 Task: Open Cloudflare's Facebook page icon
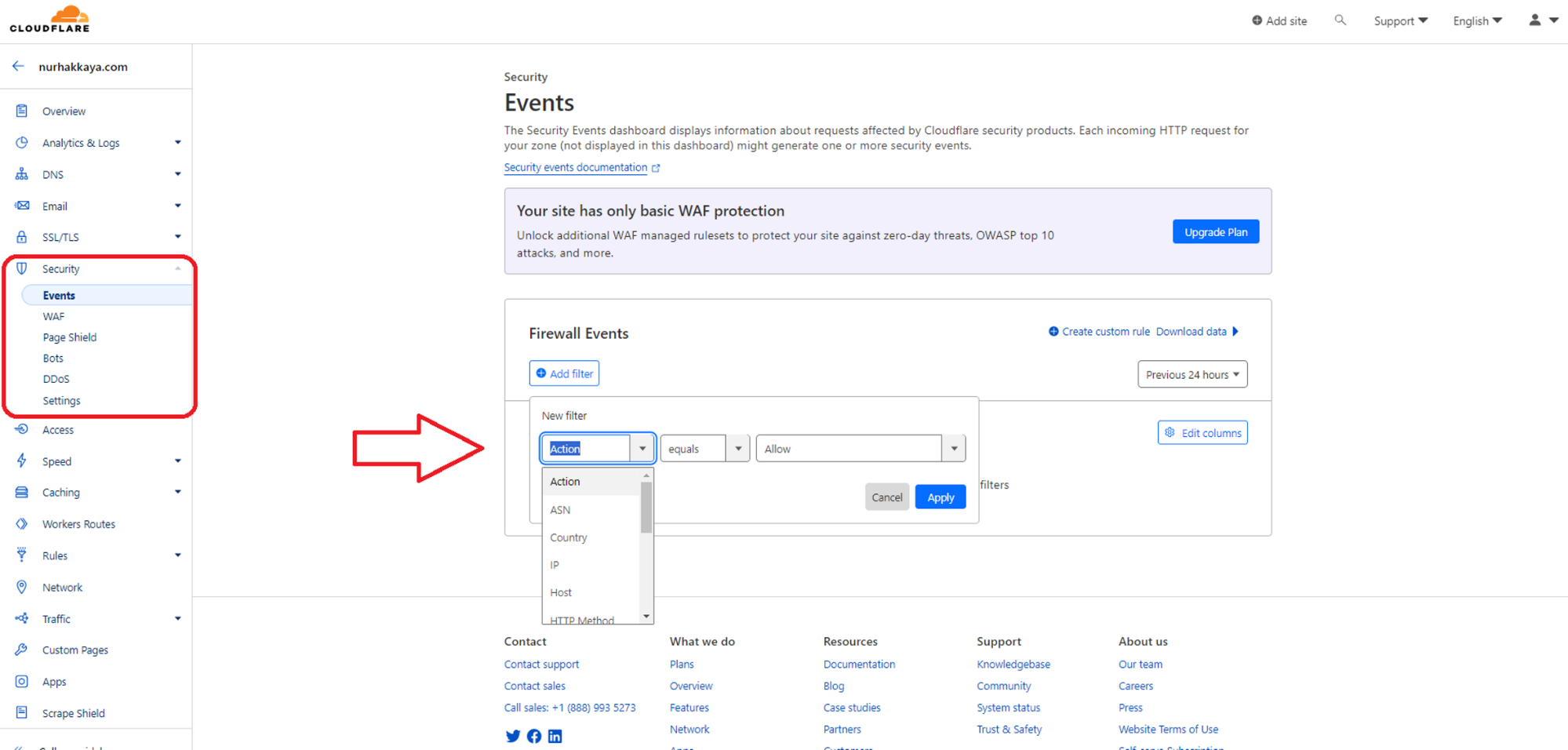click(x=534, y=736)
